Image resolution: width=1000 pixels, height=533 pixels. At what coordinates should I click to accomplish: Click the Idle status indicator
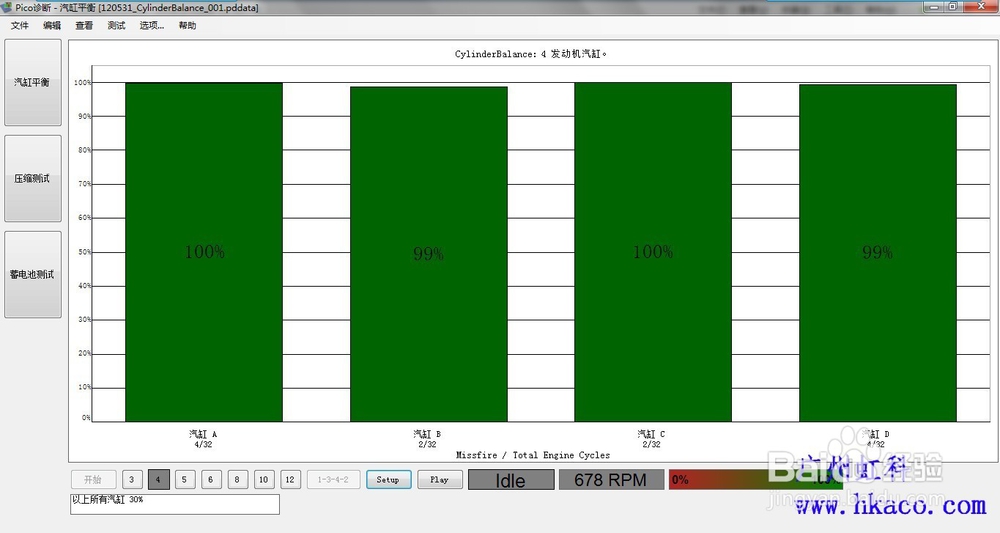coord(511,480)
